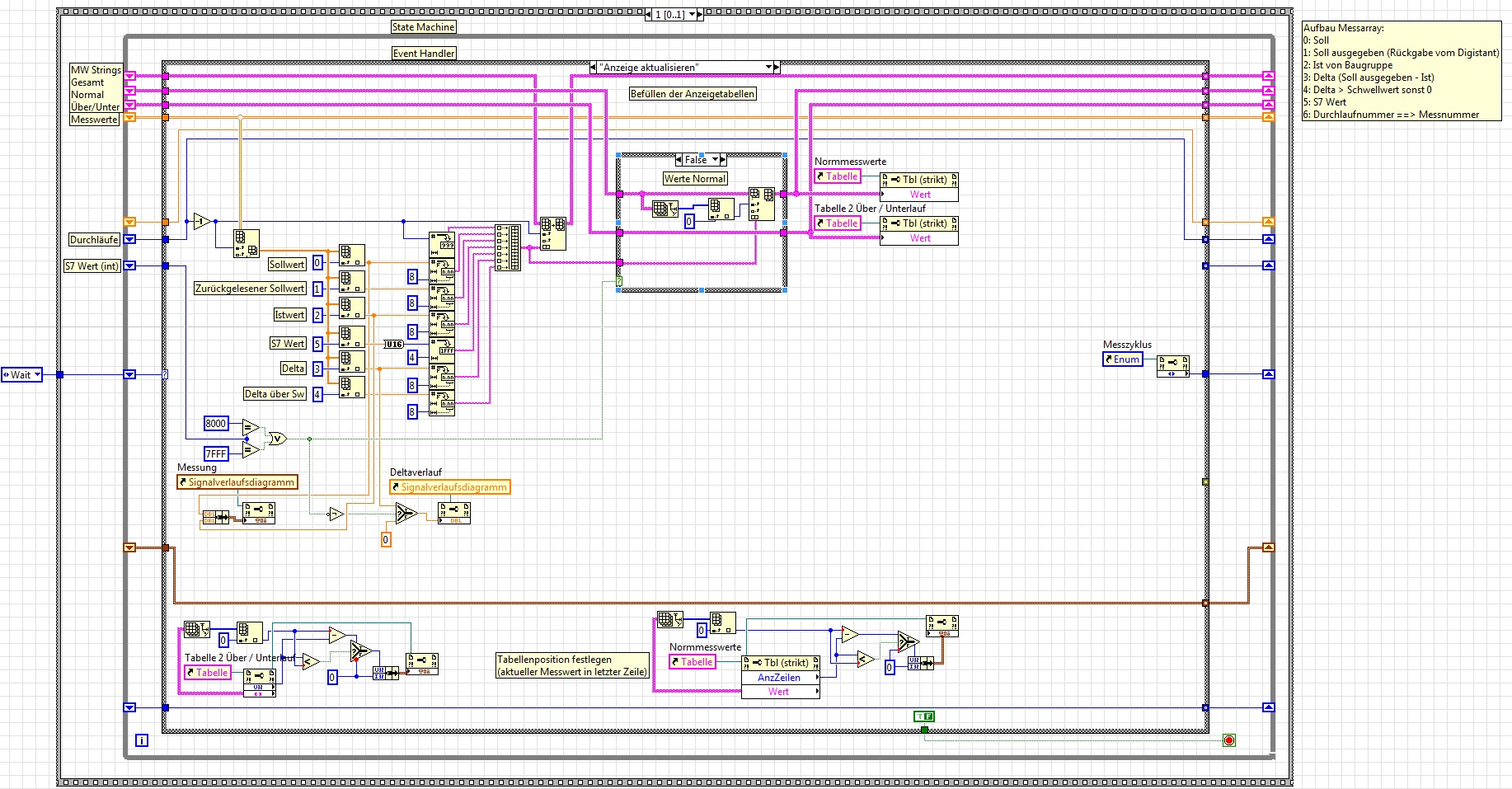Go to previous case of "1 [0..1]" structure
This screenshot has height=789, width=1512.
pyautogui.click(x=649, y=15)
